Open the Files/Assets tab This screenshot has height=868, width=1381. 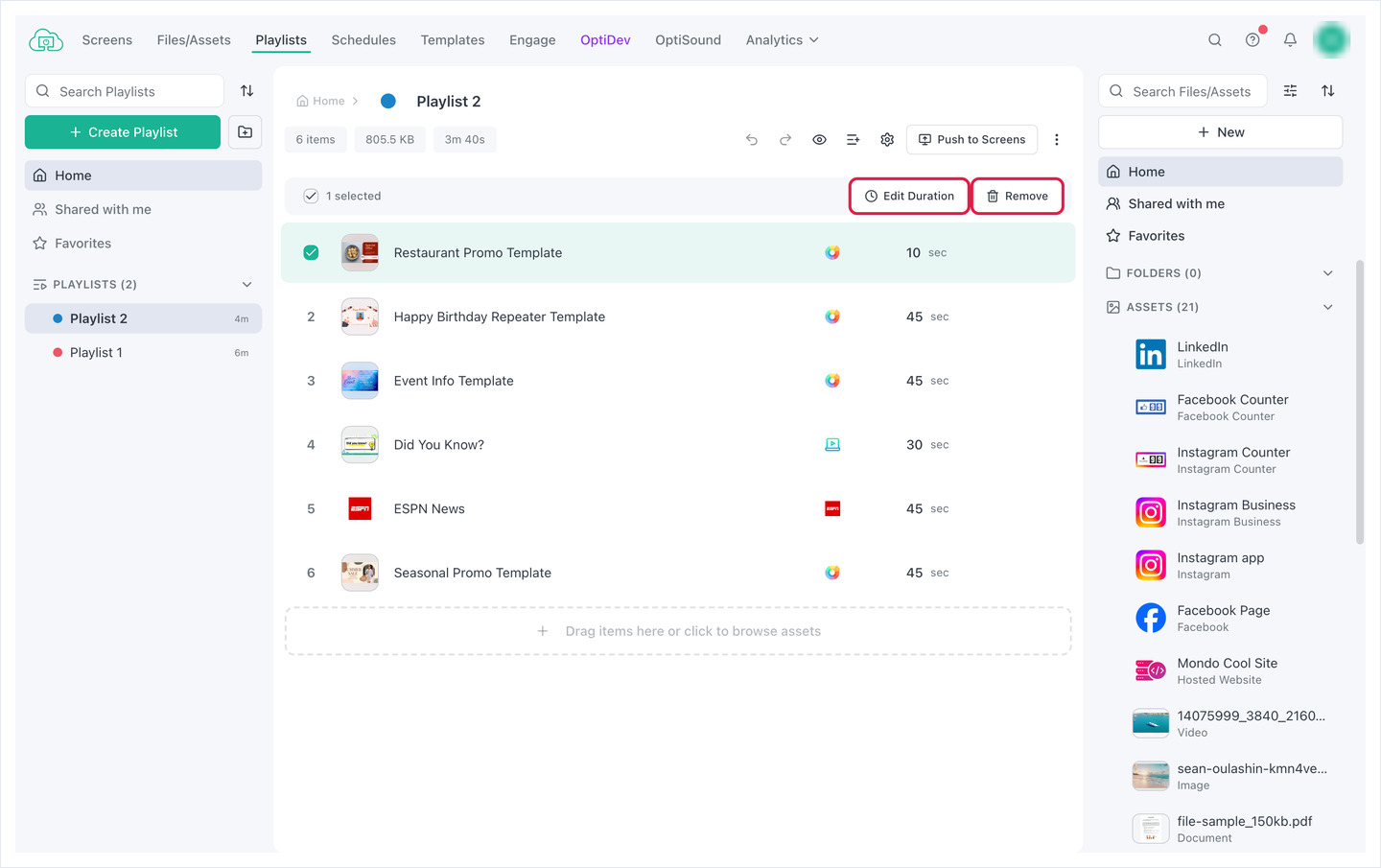[194, 40]
